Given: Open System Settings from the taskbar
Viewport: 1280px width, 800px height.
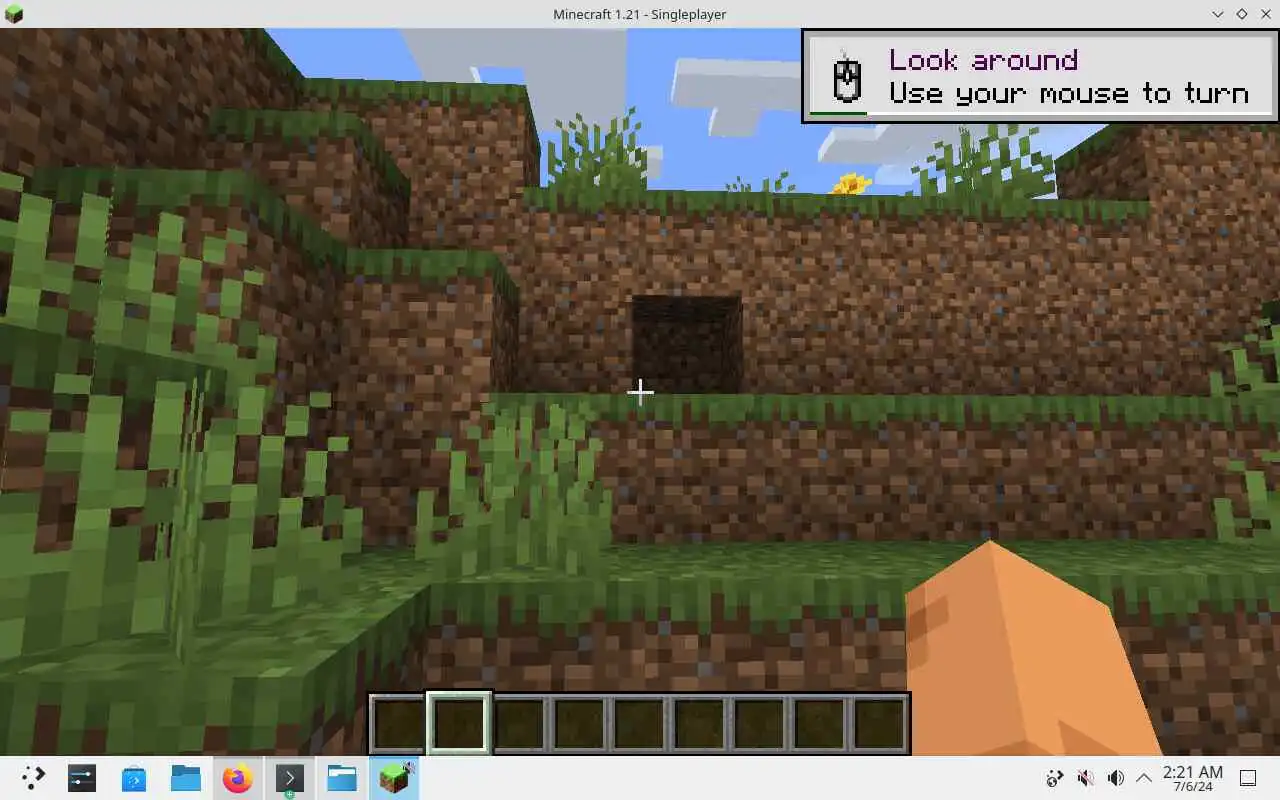Looking at the screenshot, I should (x=82, y=778).
